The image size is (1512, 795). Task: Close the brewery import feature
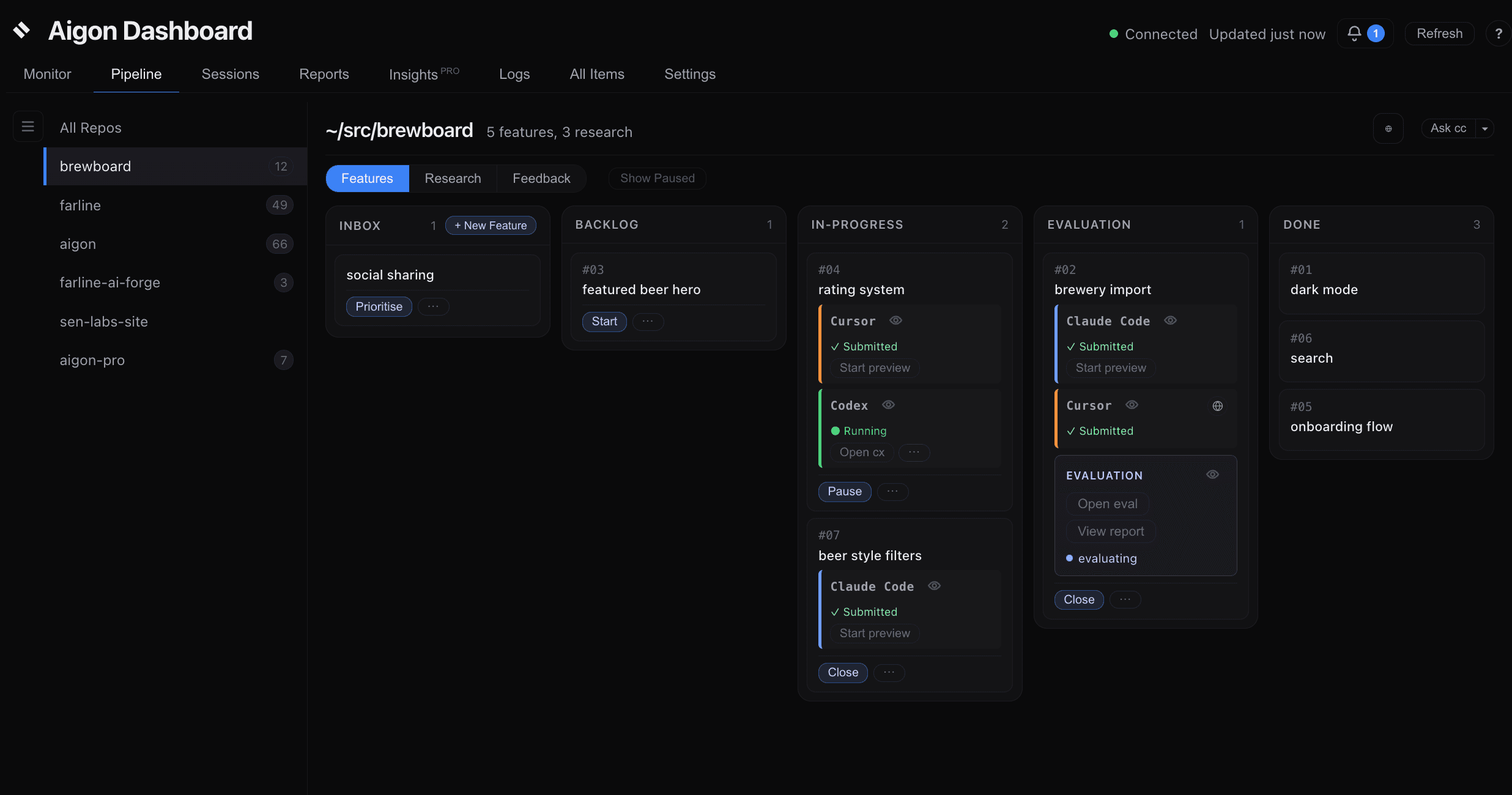[1079, 600]
